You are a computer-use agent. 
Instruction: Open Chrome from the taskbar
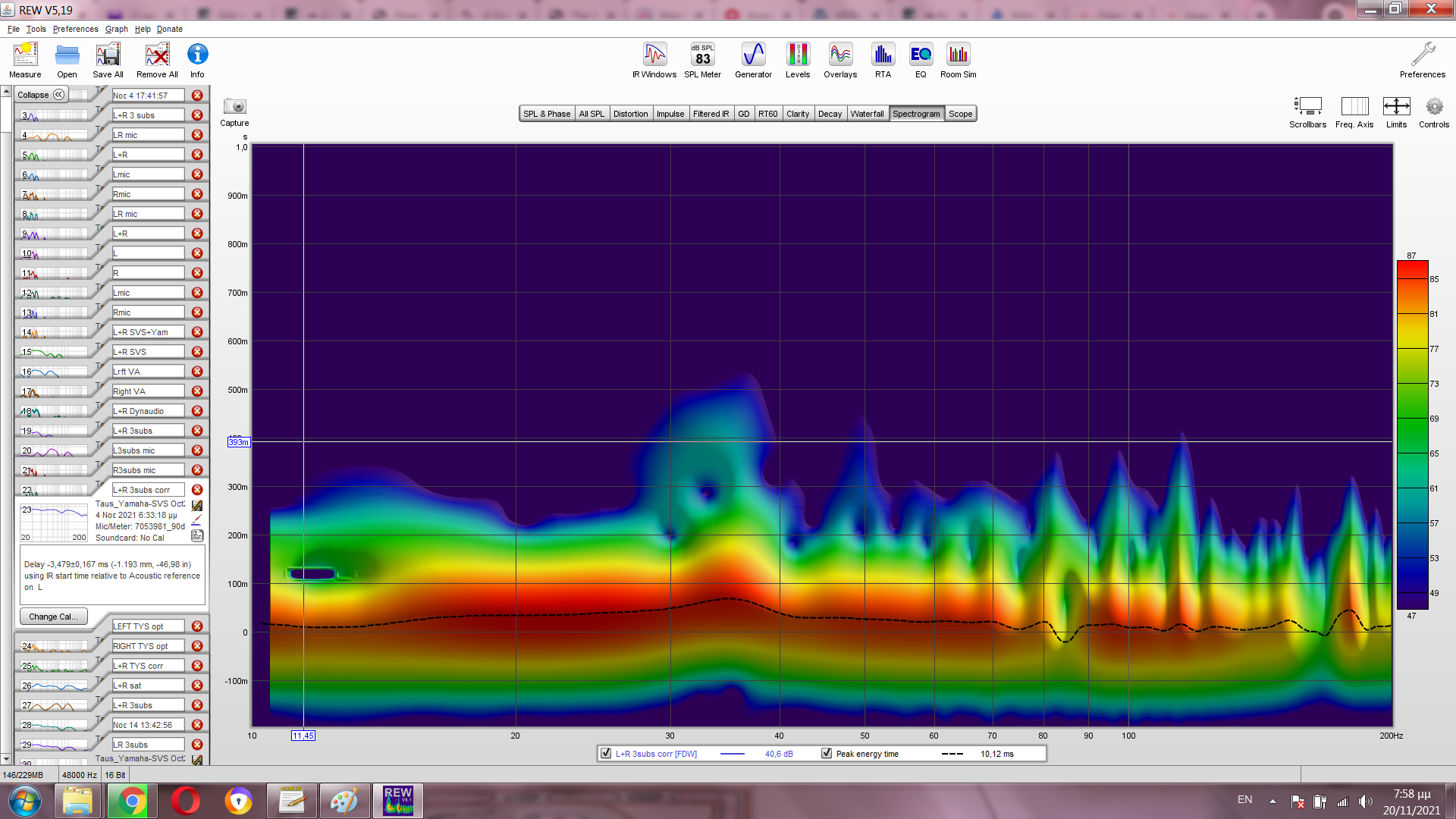click(131, 801)
